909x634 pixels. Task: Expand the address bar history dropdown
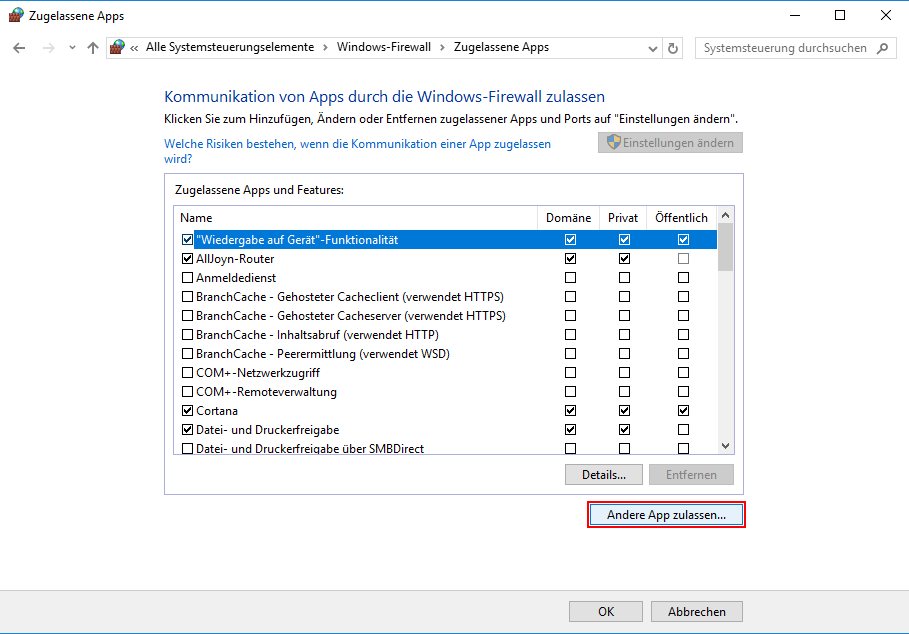pos(653,49)
